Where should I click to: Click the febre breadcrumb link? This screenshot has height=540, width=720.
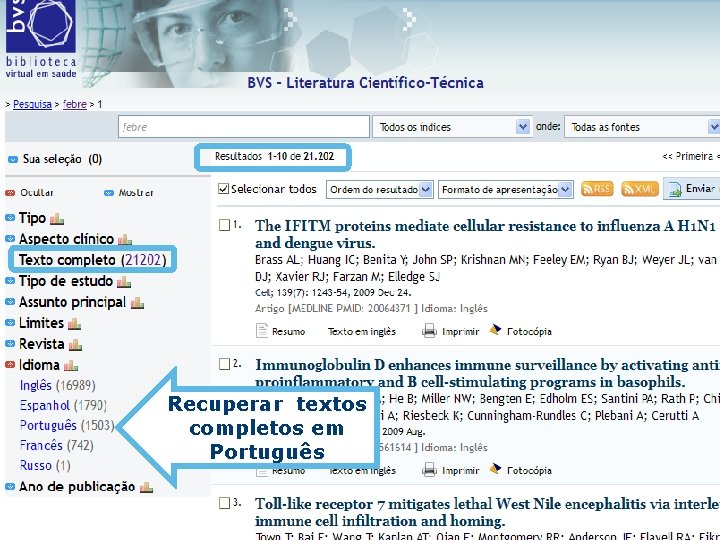(75, 104)
